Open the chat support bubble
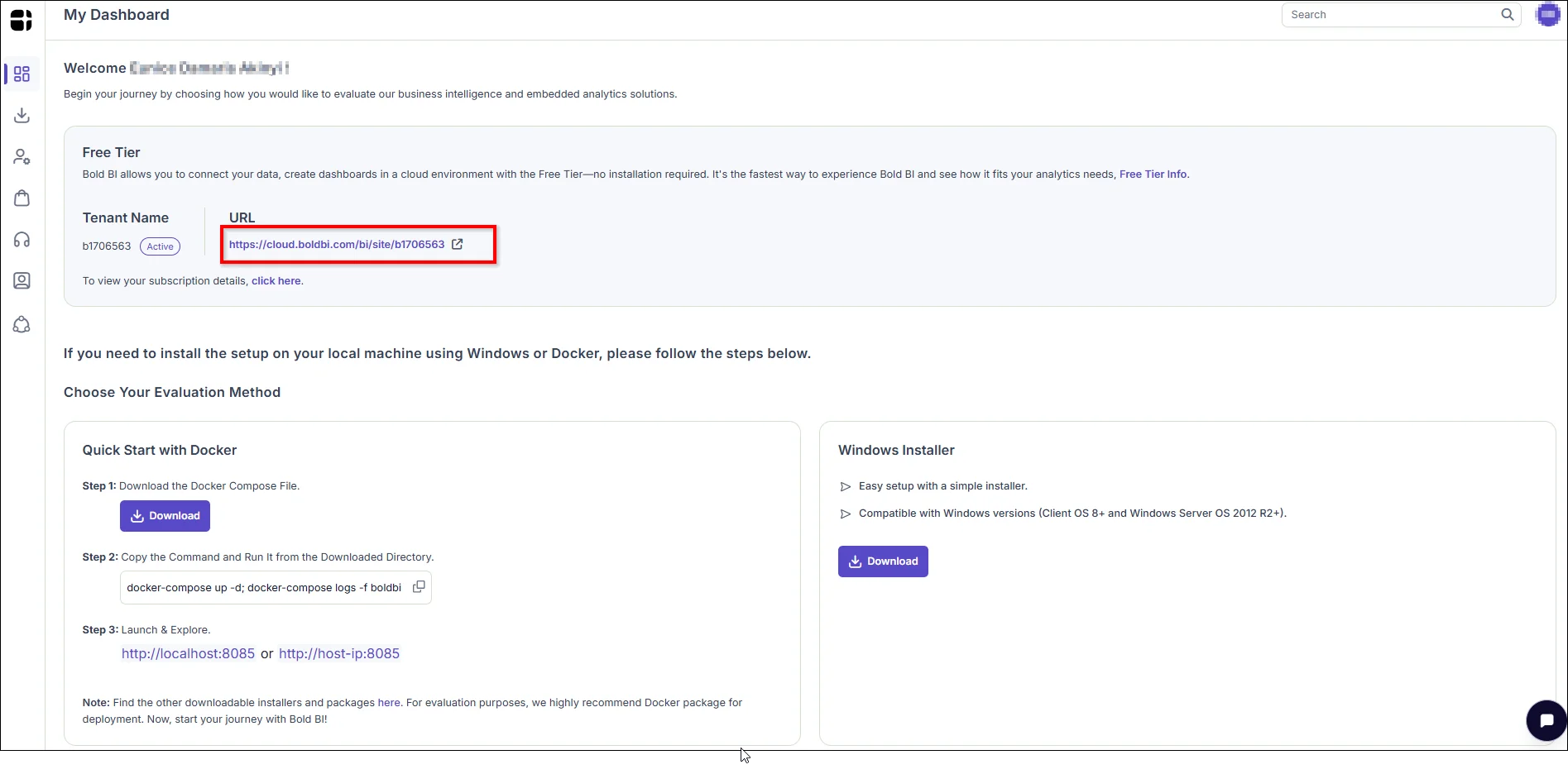Screen dimensions: 1568x774 pyautogui.click(x=1546, y=720)
